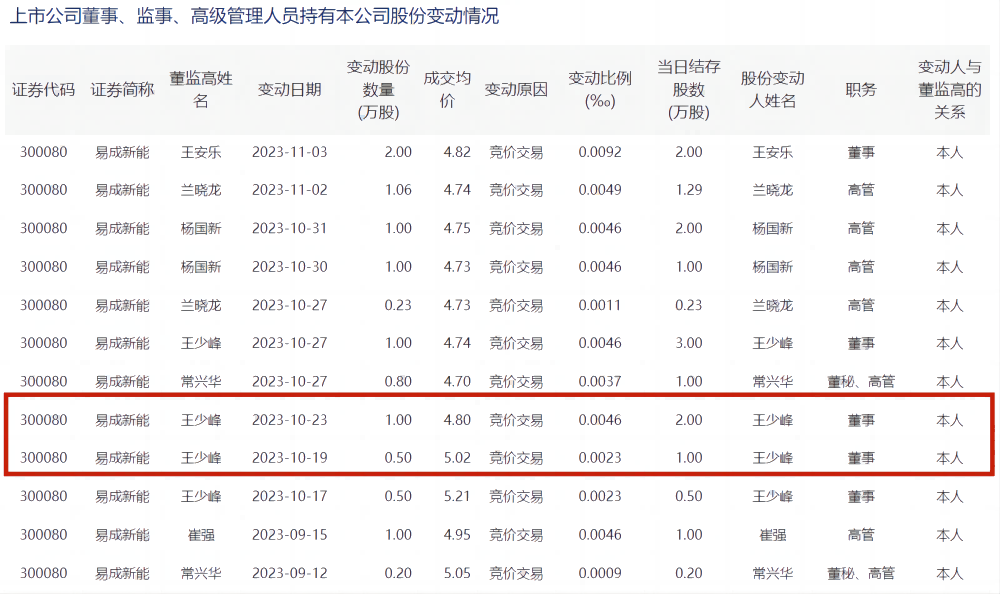Click 兰晓龙 in the 2023-11-02 row's 董监高姓名 column
This screenshot has width=1000, height=594.
pyautogui.click(x=201, y=190)
